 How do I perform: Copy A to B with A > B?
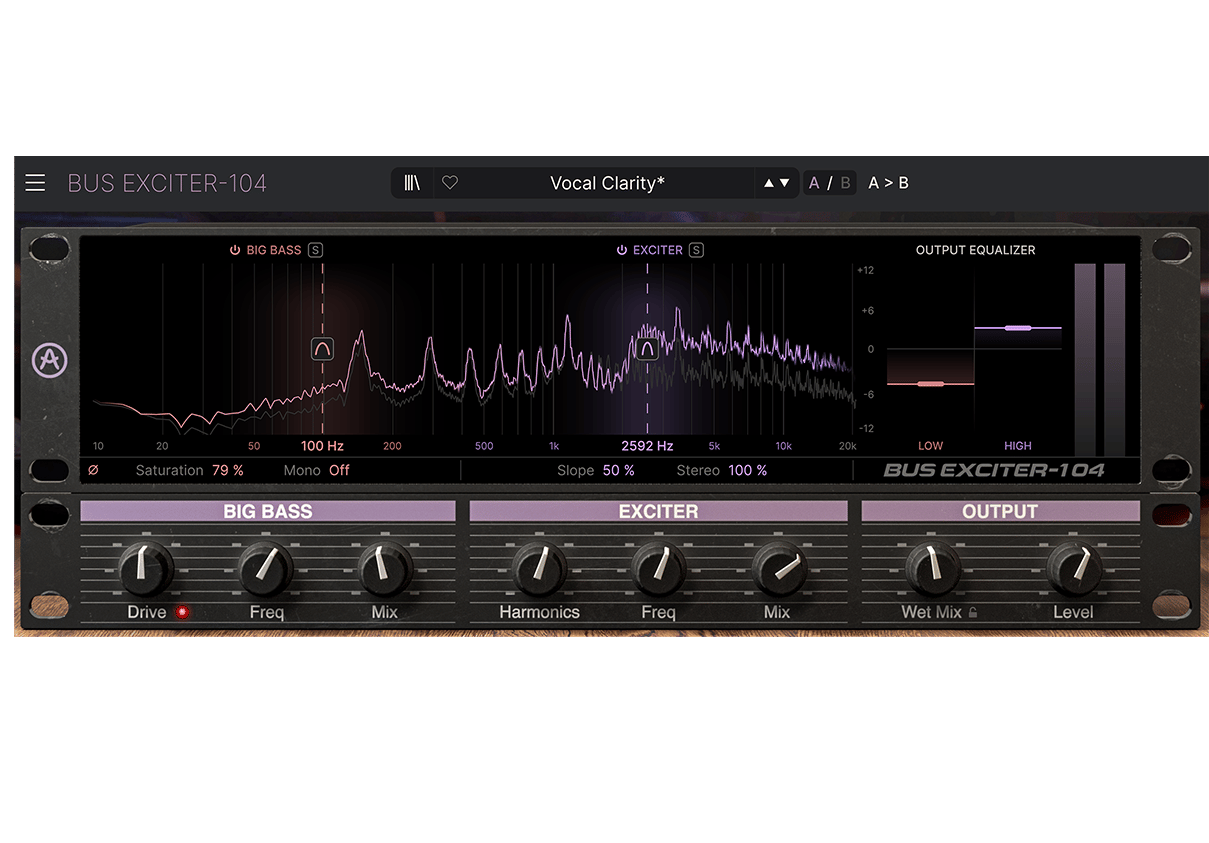click(x=888, y=183)
